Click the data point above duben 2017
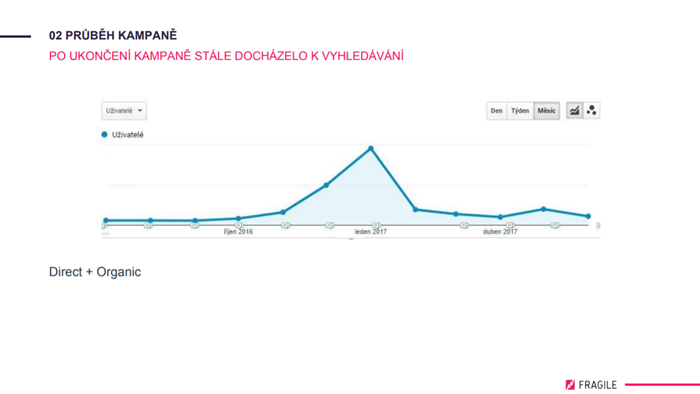 [500, 217]
